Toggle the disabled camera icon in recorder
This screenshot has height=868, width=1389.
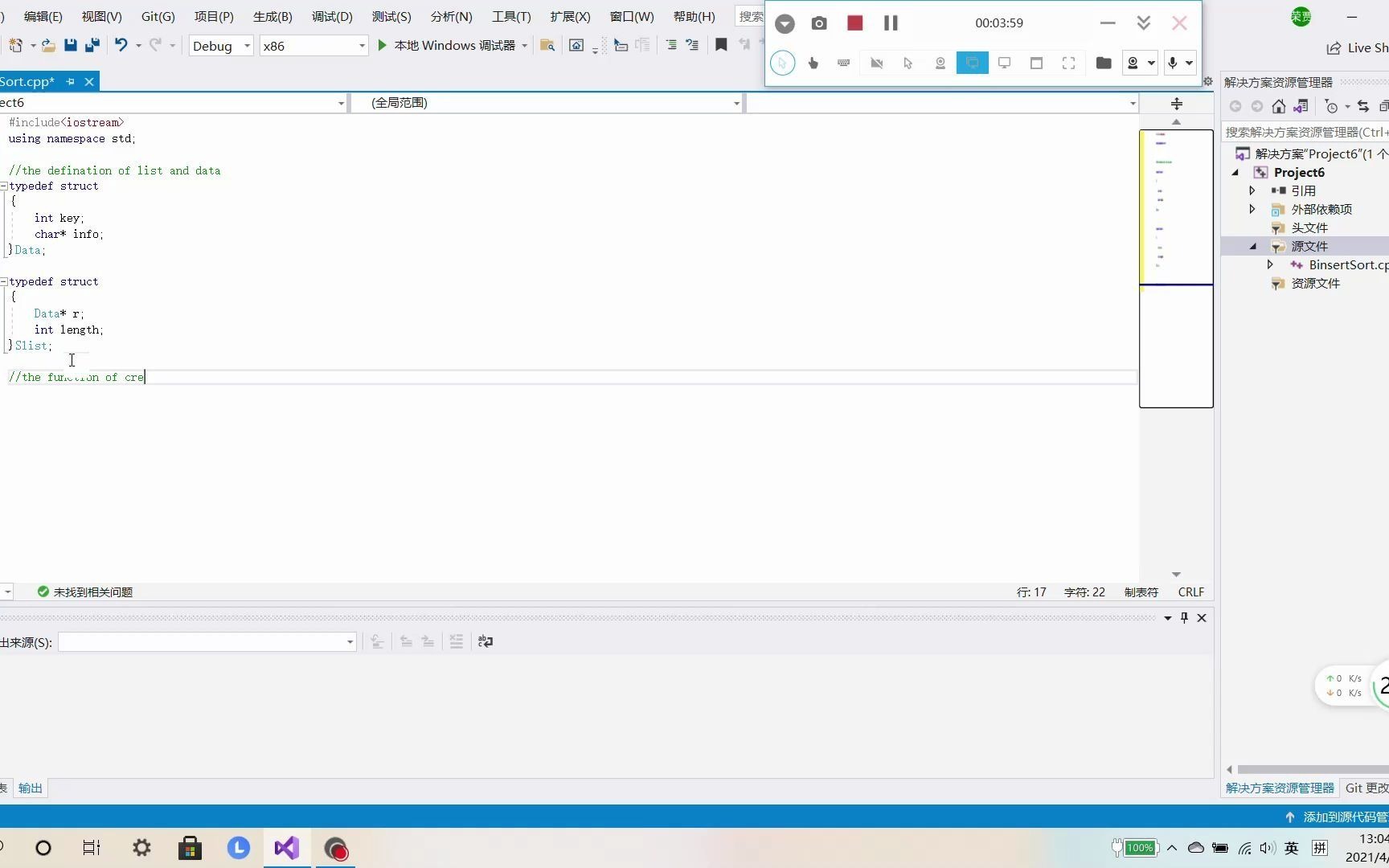point(877,63)
